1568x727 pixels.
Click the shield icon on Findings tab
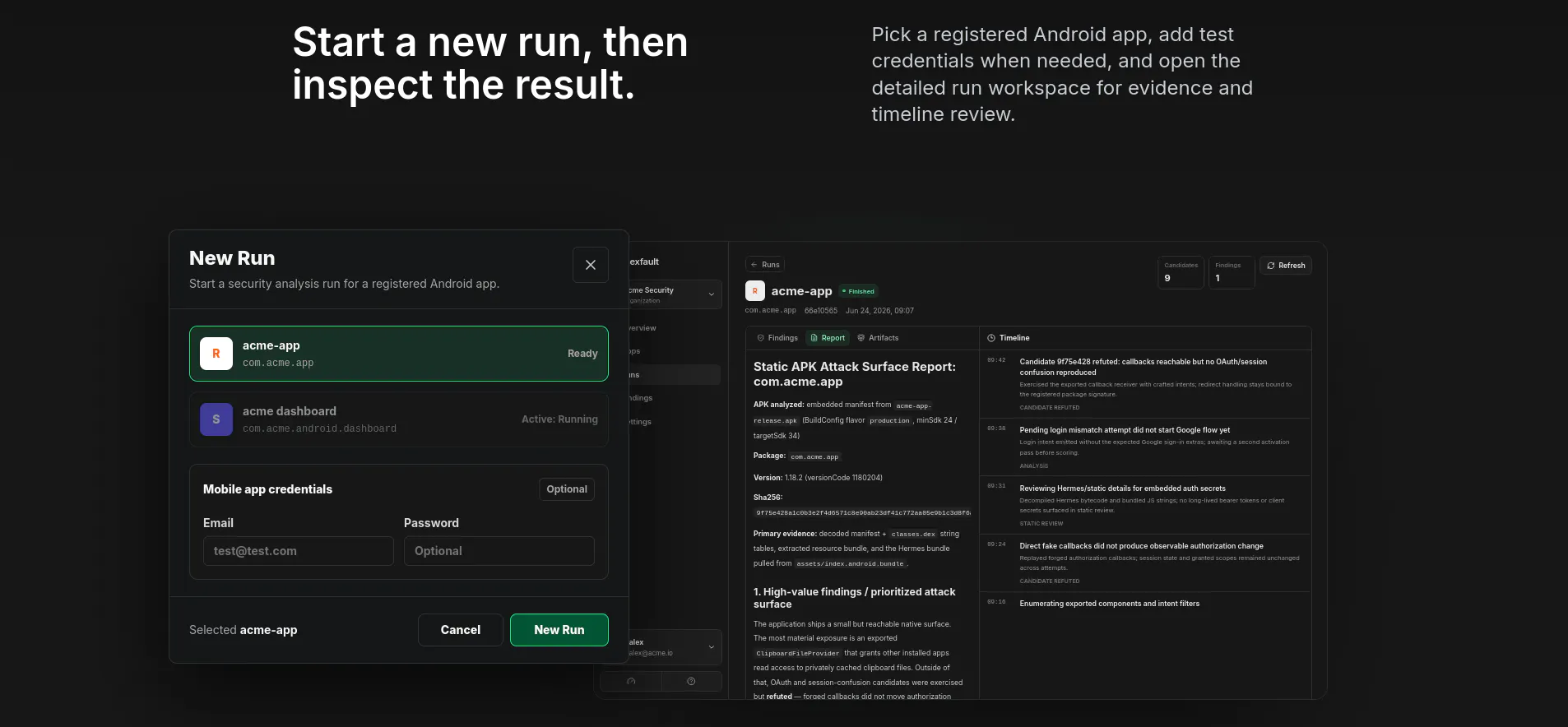pyautogui.click(x=761, y=338)
